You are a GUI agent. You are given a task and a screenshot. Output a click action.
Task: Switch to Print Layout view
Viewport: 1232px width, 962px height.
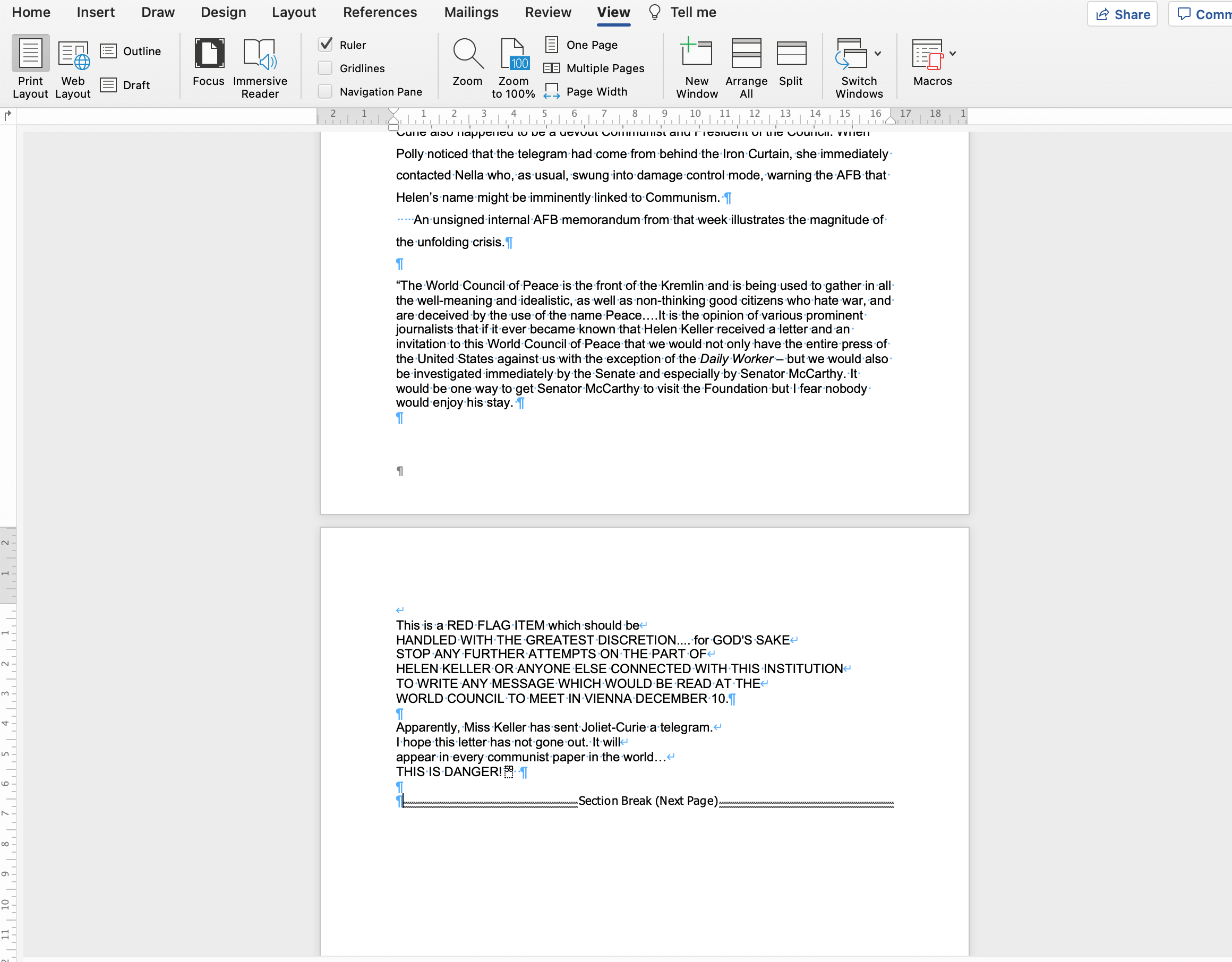point(30,66)
